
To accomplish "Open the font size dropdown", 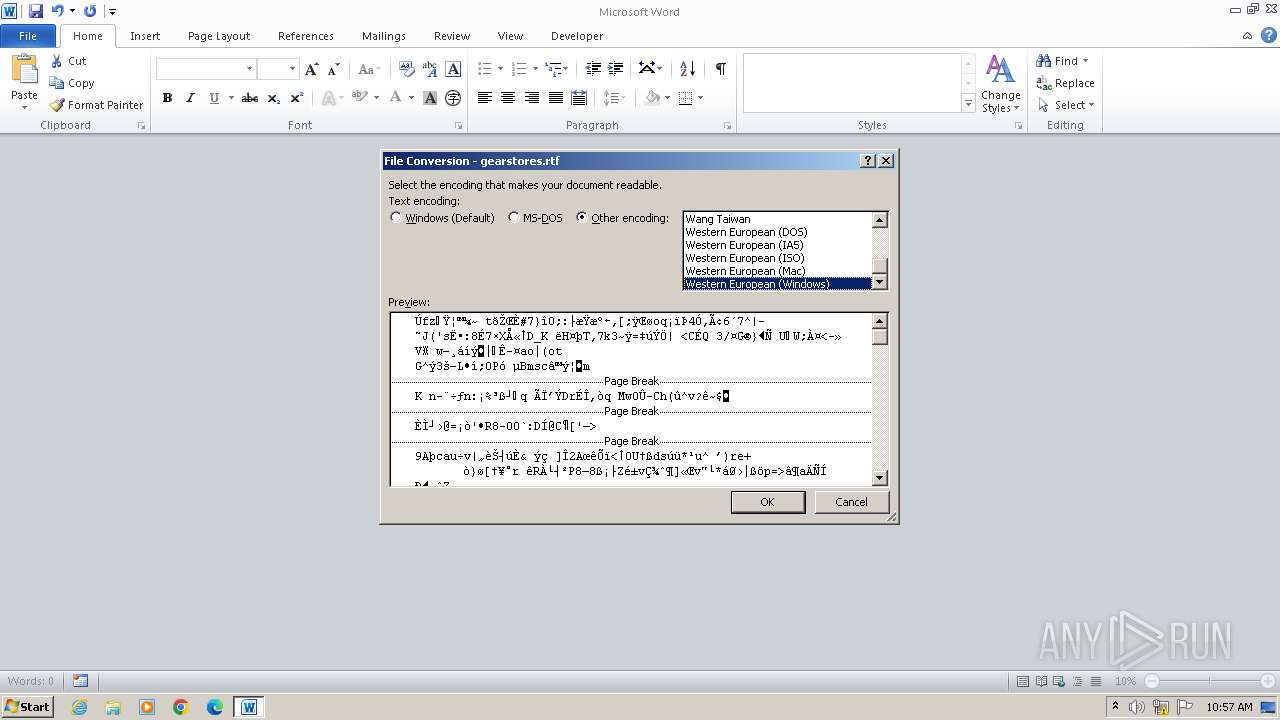I will (292, 69).
